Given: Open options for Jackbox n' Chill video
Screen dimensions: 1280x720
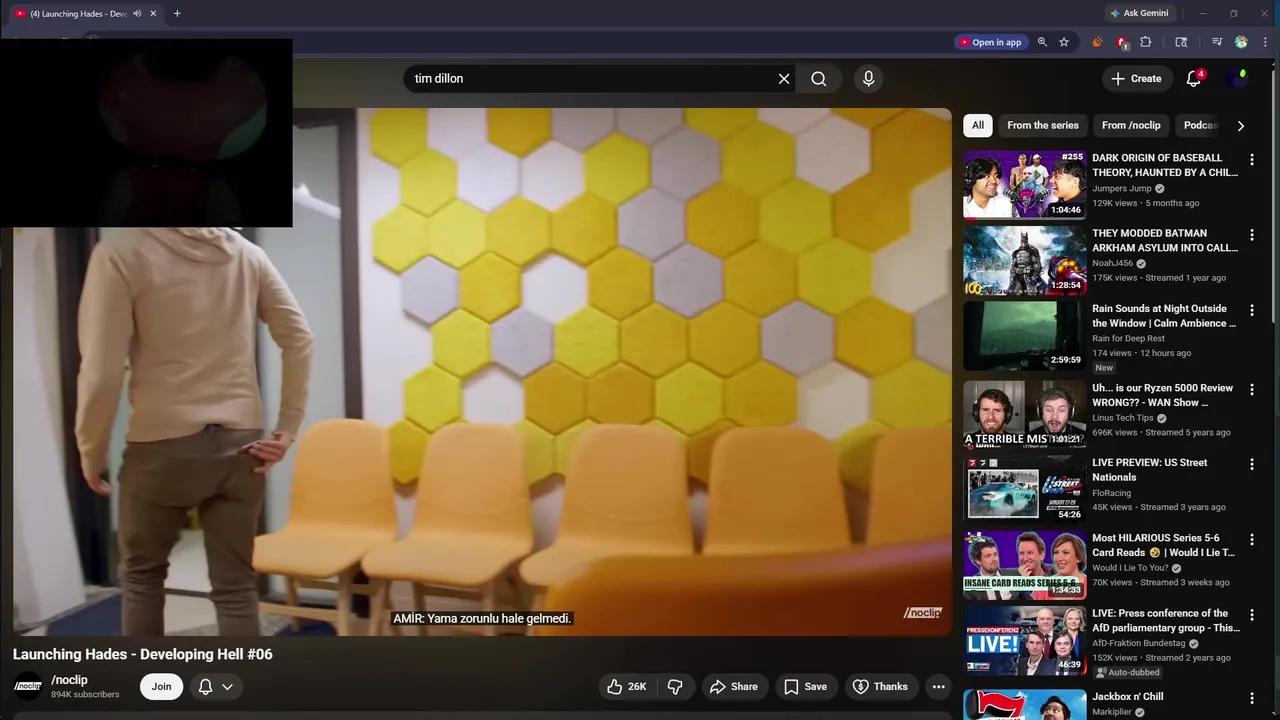Looking at the screenshot, I should [1251, 698].
